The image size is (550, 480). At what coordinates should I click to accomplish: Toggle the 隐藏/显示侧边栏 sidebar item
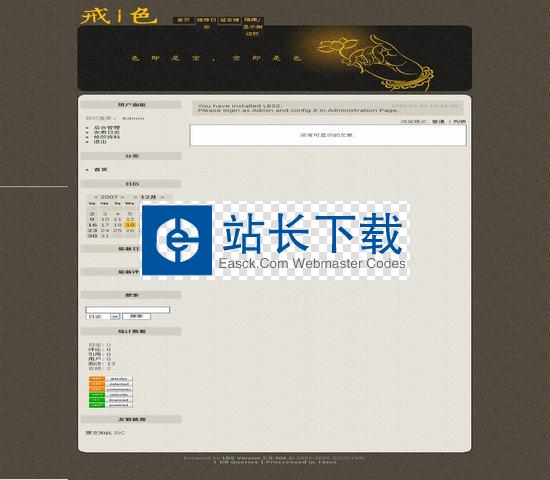[x=253, y=27]
